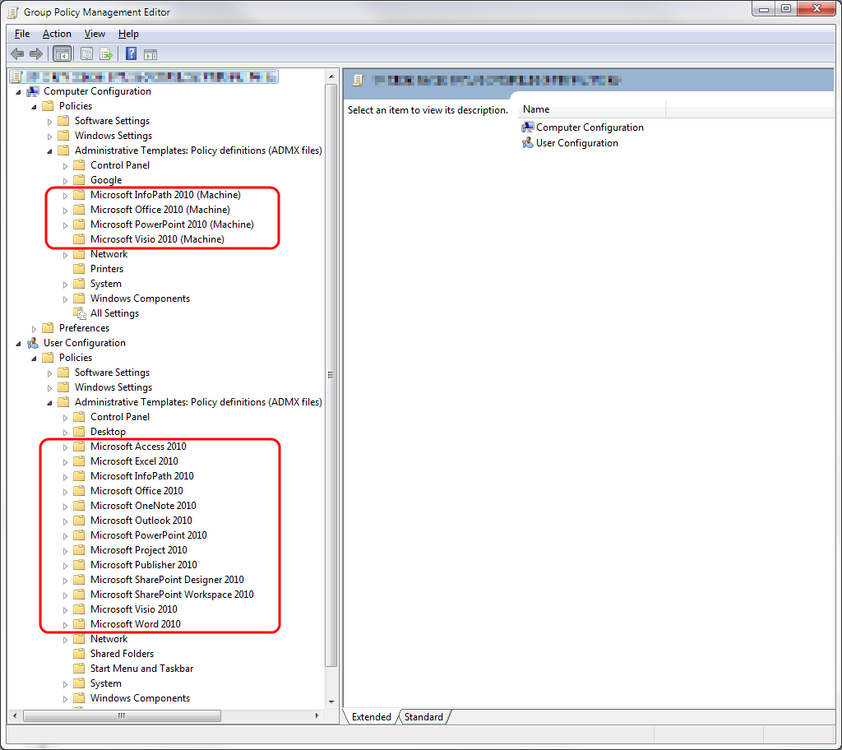Select System folder under Computer Configuration
Screen dimensions: 842x750
click(x=106, y=283)
